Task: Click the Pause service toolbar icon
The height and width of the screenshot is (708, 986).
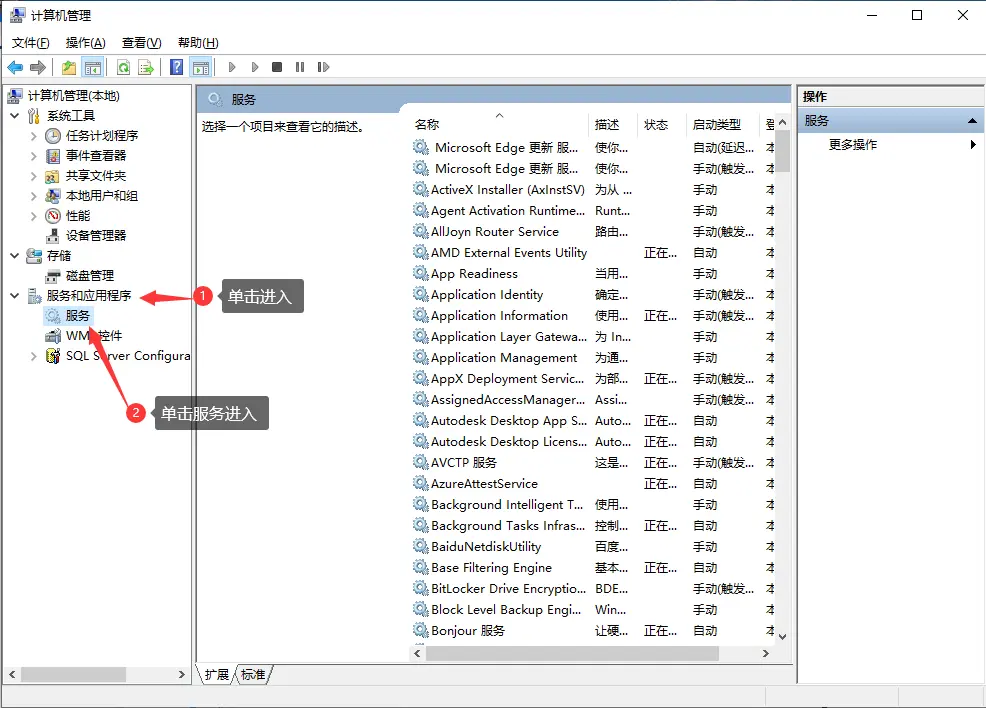Action: pos(300,67)
